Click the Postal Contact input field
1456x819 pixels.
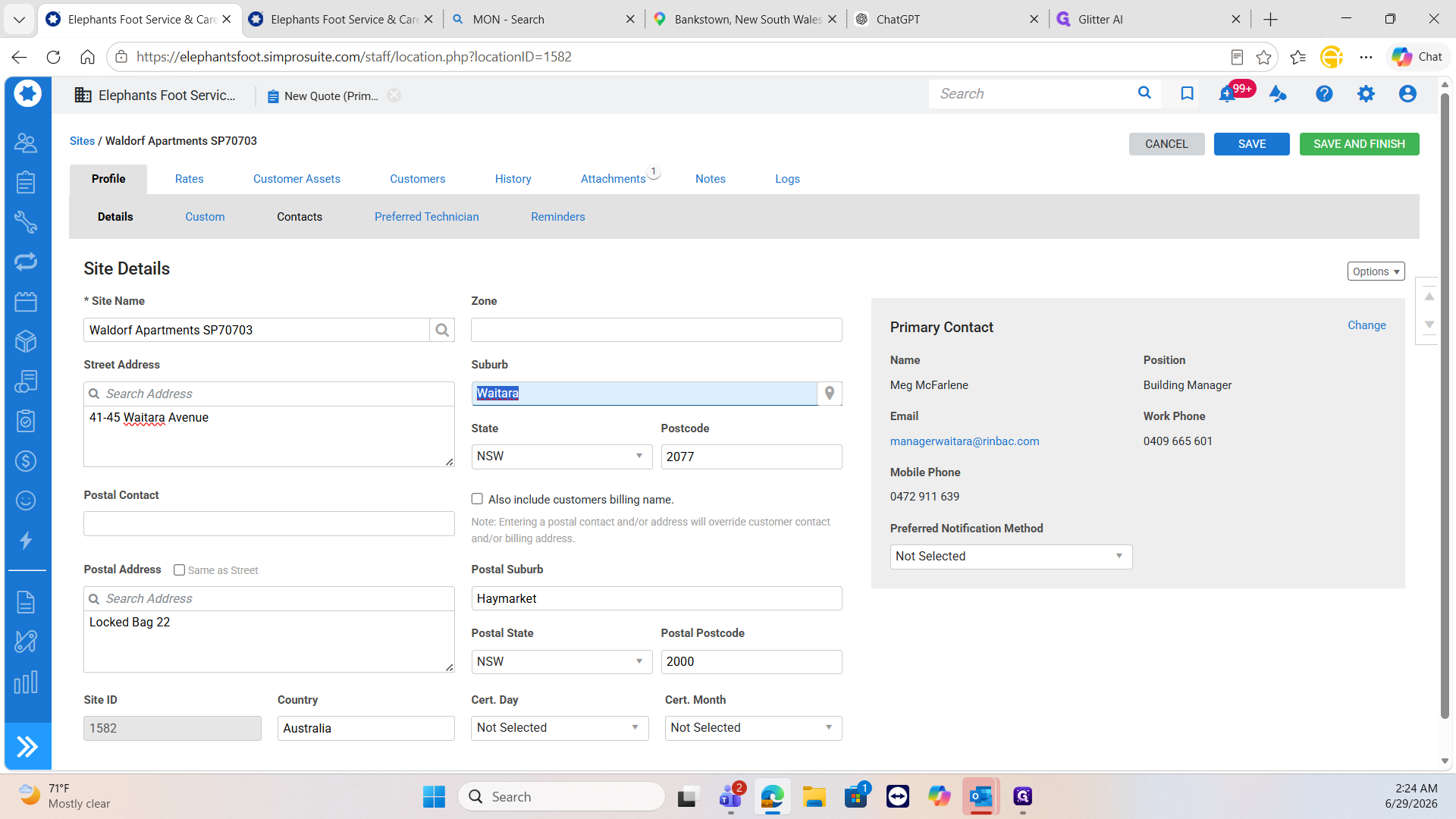click(x=268, y=523)
